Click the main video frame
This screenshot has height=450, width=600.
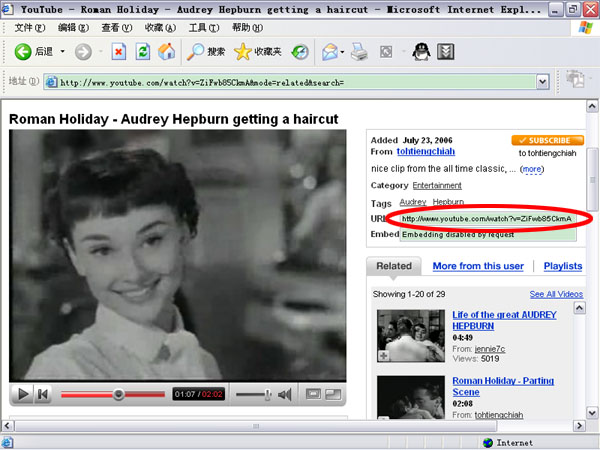click(x=178, y=255)
